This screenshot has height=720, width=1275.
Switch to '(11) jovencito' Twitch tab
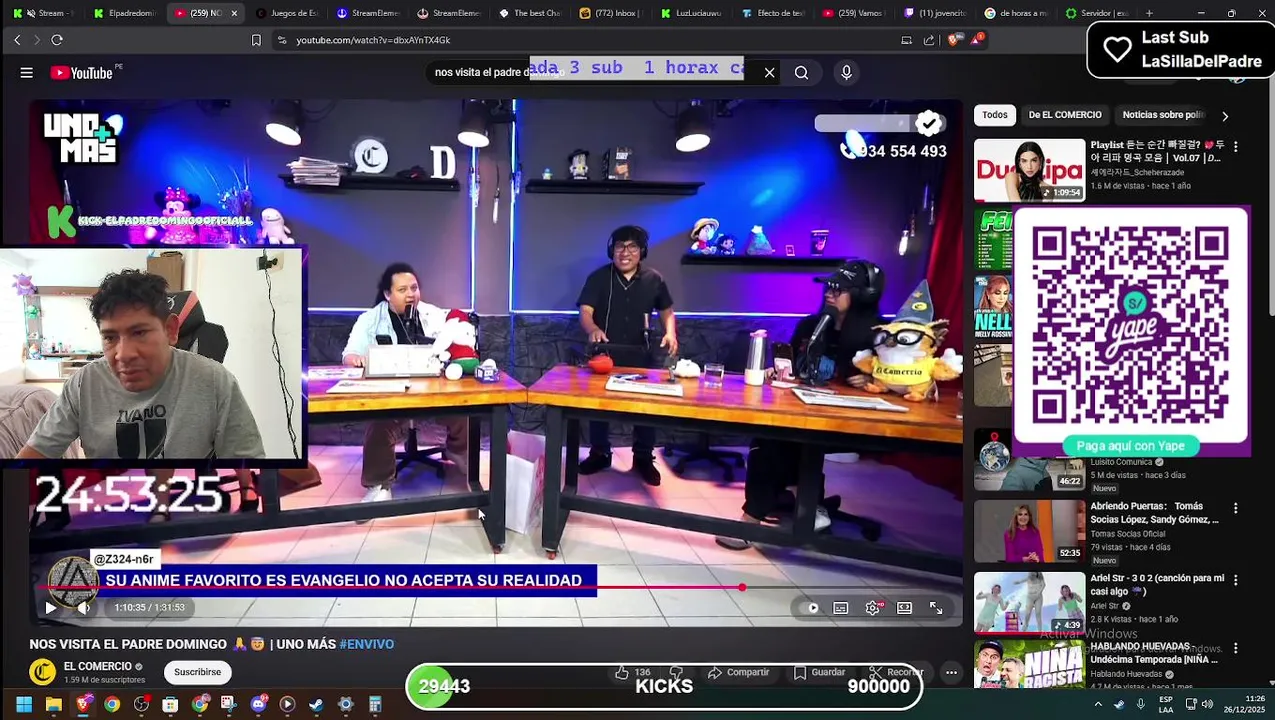point(936,13)
